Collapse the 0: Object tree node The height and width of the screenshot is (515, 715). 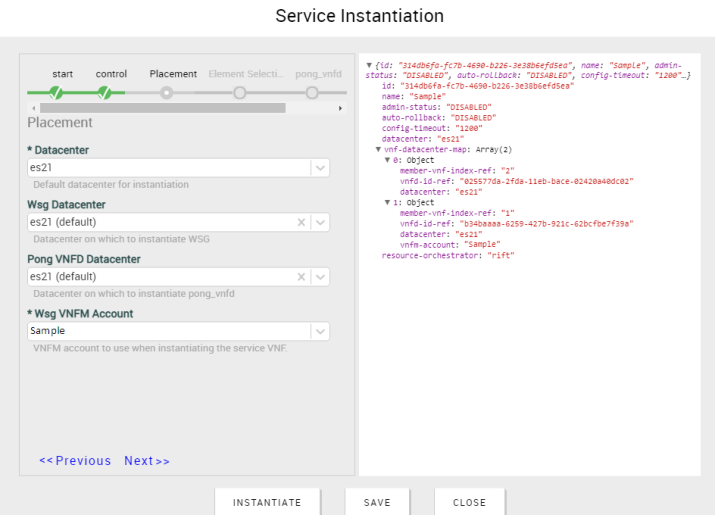(x=388, y=160)
